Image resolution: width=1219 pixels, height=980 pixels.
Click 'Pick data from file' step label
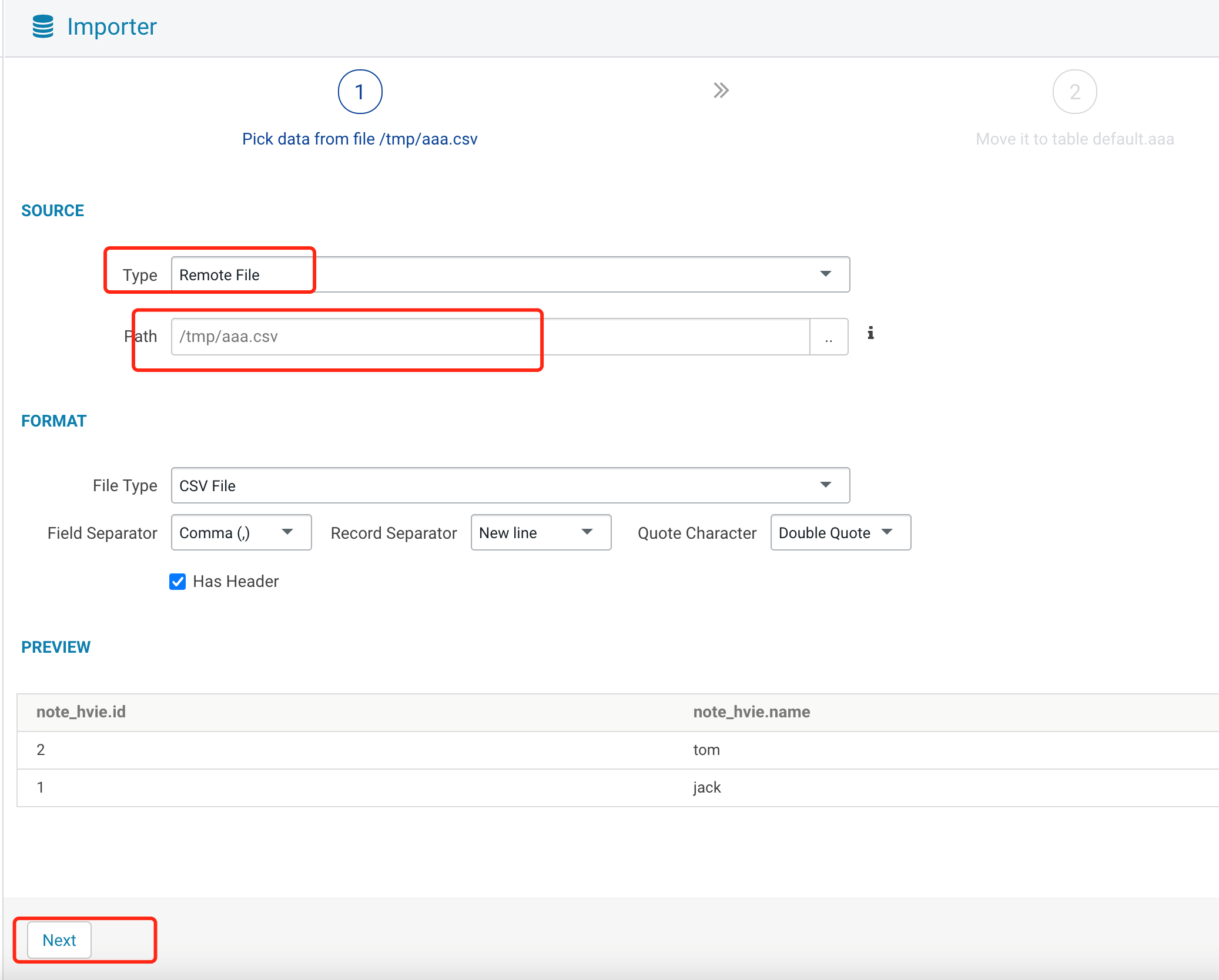tap(360, 139)
